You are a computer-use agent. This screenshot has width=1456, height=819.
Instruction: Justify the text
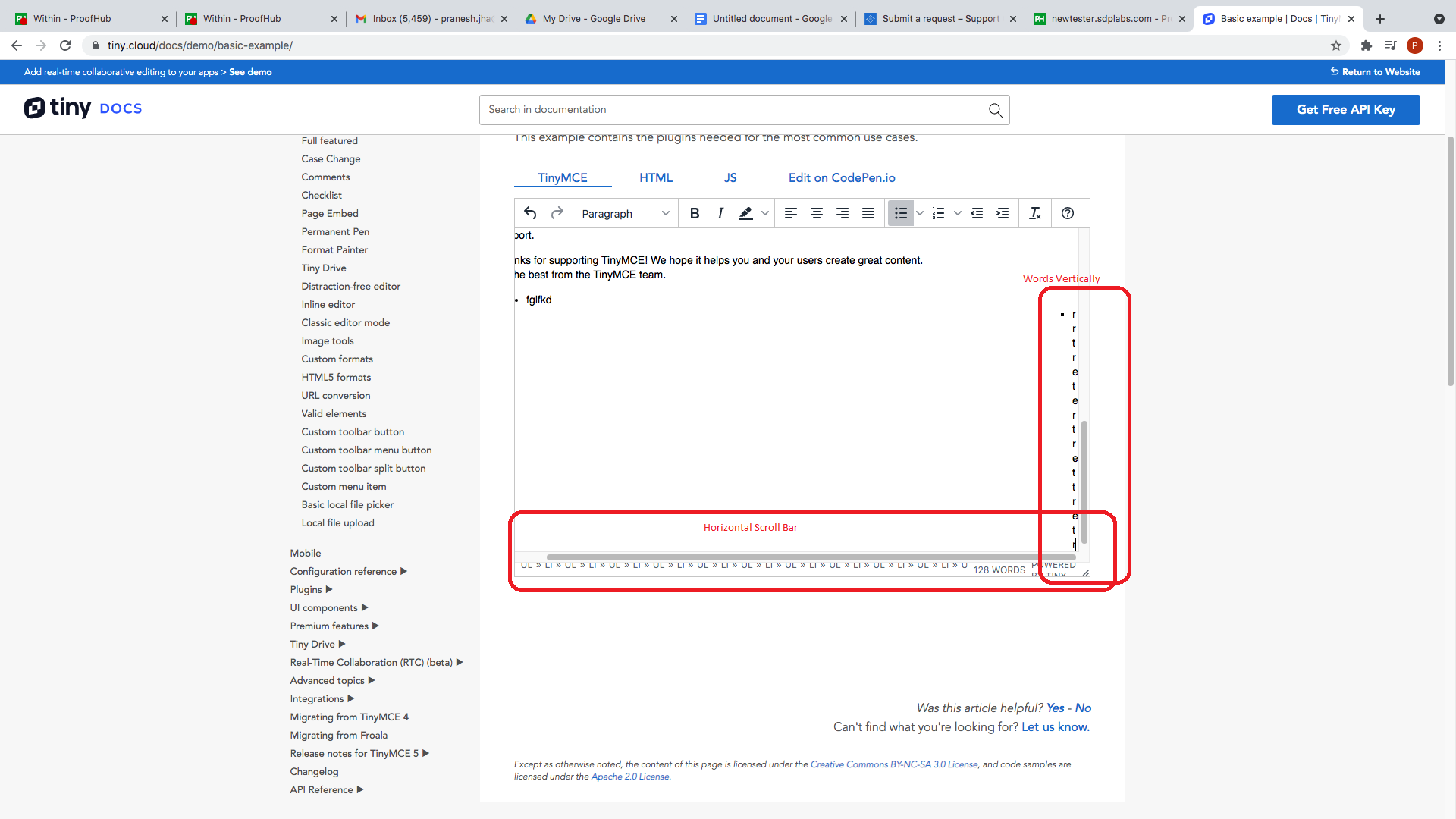coord(868,213)
